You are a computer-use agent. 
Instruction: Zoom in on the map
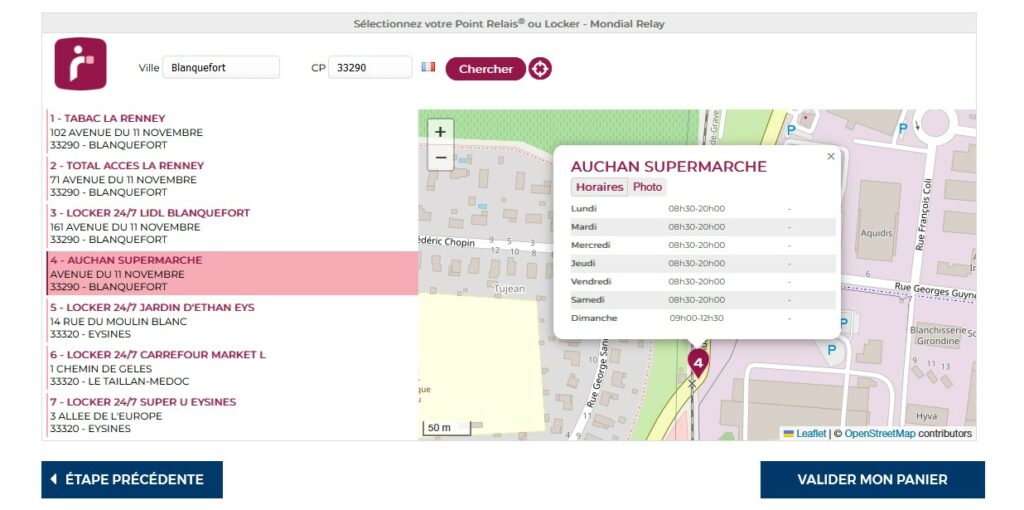coord(440,132)
